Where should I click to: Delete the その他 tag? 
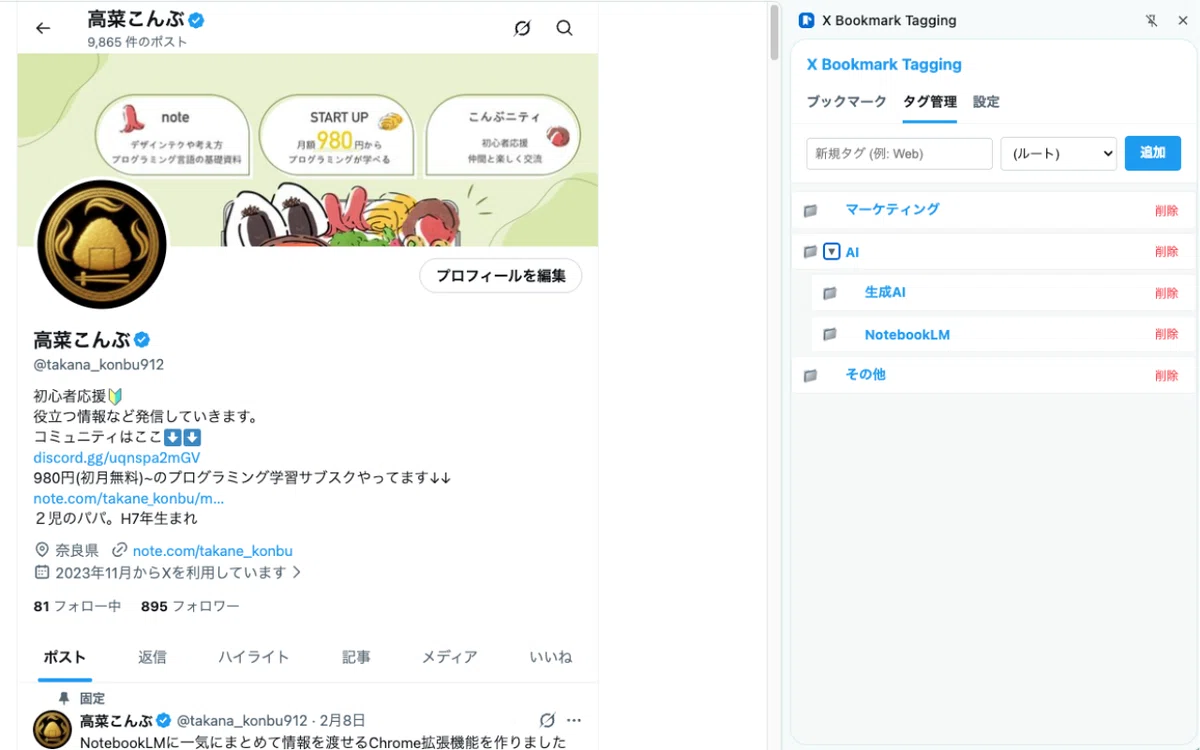[1166, 376]
